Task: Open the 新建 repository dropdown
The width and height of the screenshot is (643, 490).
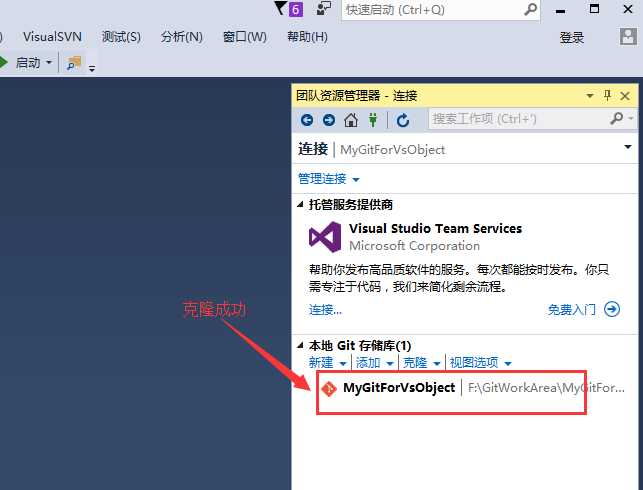Action: (x=327, y=363)
